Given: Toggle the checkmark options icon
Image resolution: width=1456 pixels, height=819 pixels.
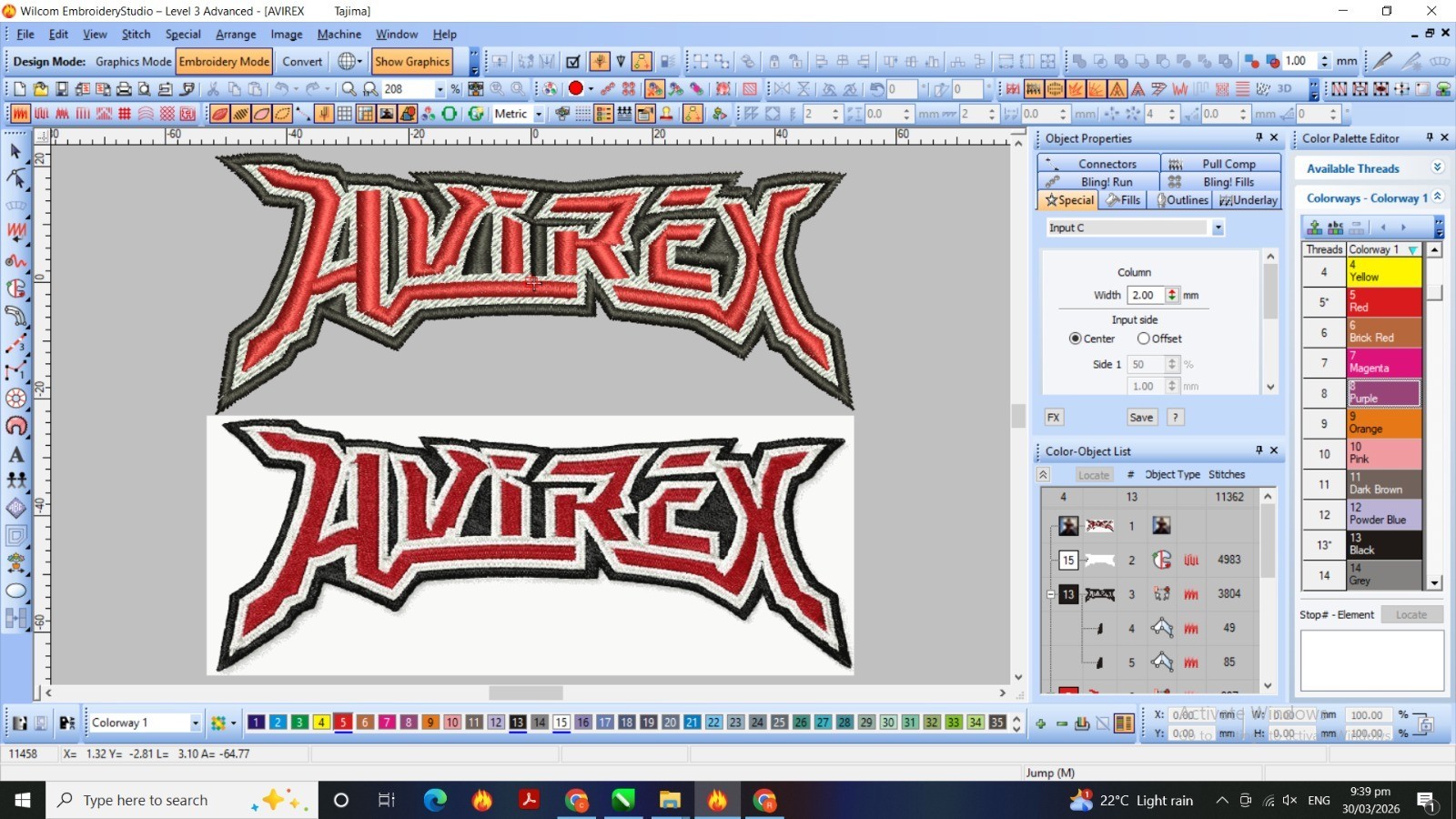Looking at the screenshot, I should [573, 61].
